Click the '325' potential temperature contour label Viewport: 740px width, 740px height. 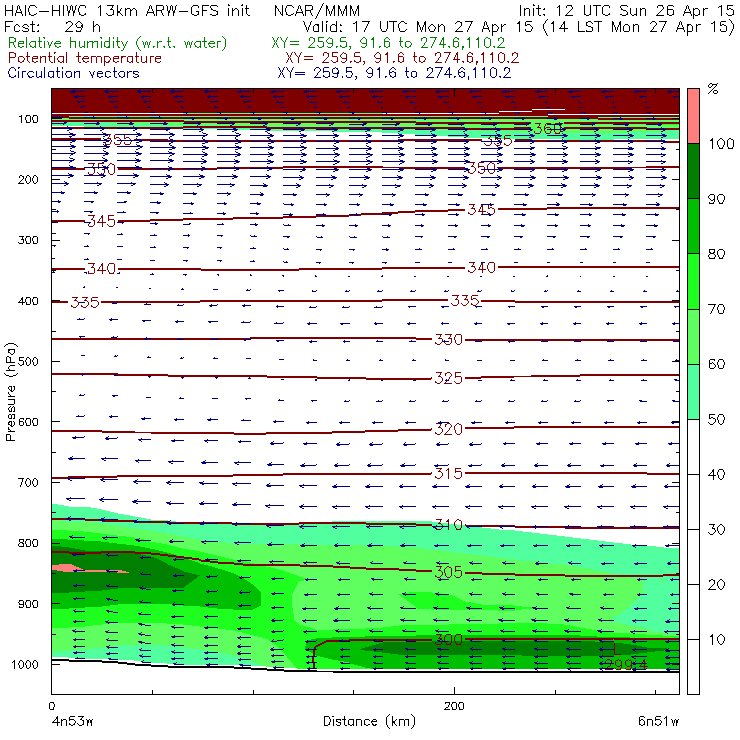pos(448,378)
